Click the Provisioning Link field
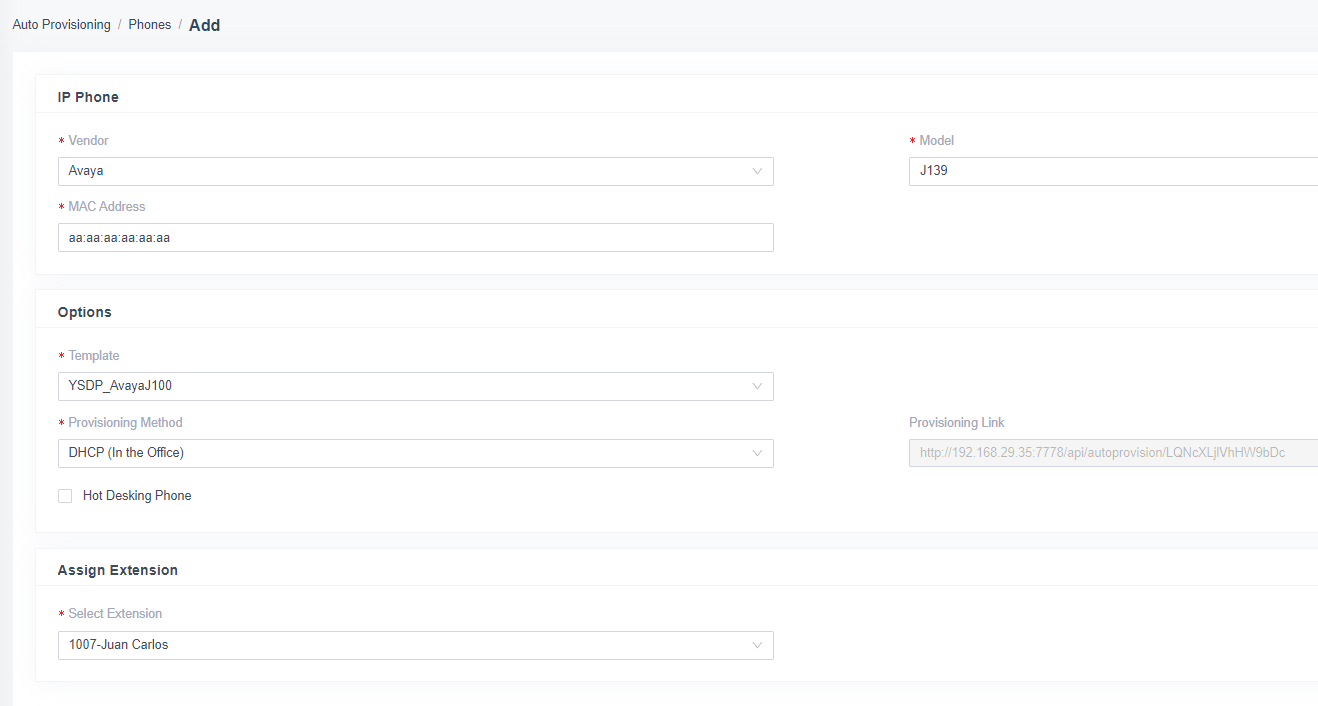Screen dimensions: 1318x706 tap(1113, 453)
